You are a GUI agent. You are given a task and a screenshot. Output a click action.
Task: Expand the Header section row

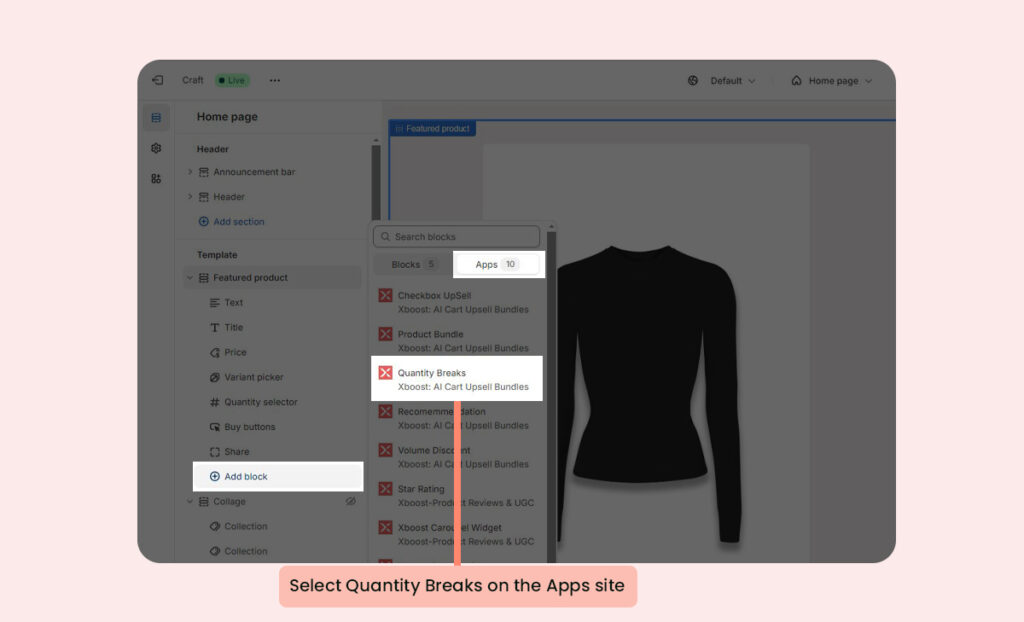190,197
